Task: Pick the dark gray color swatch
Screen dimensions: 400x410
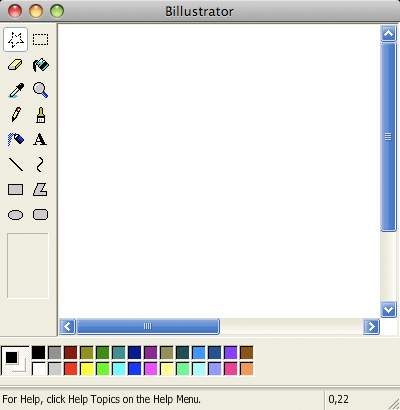Action: click(54, 353)
